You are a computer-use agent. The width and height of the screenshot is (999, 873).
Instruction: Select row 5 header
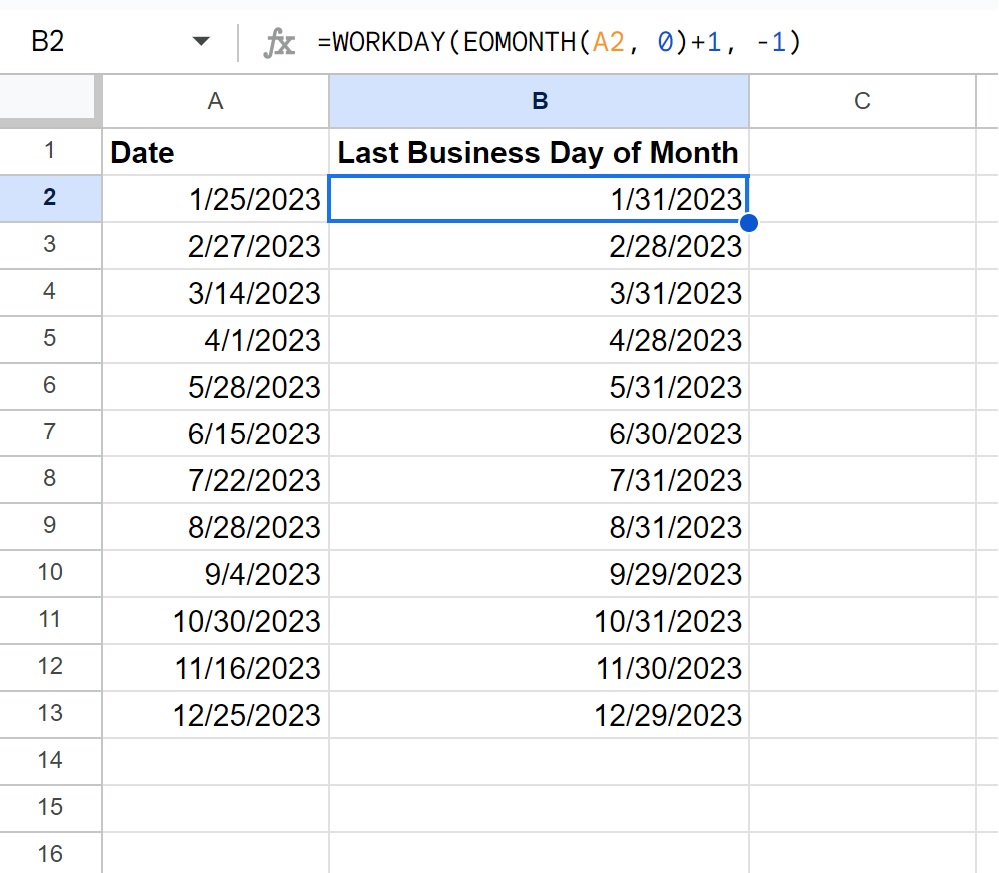click(50, 340)
